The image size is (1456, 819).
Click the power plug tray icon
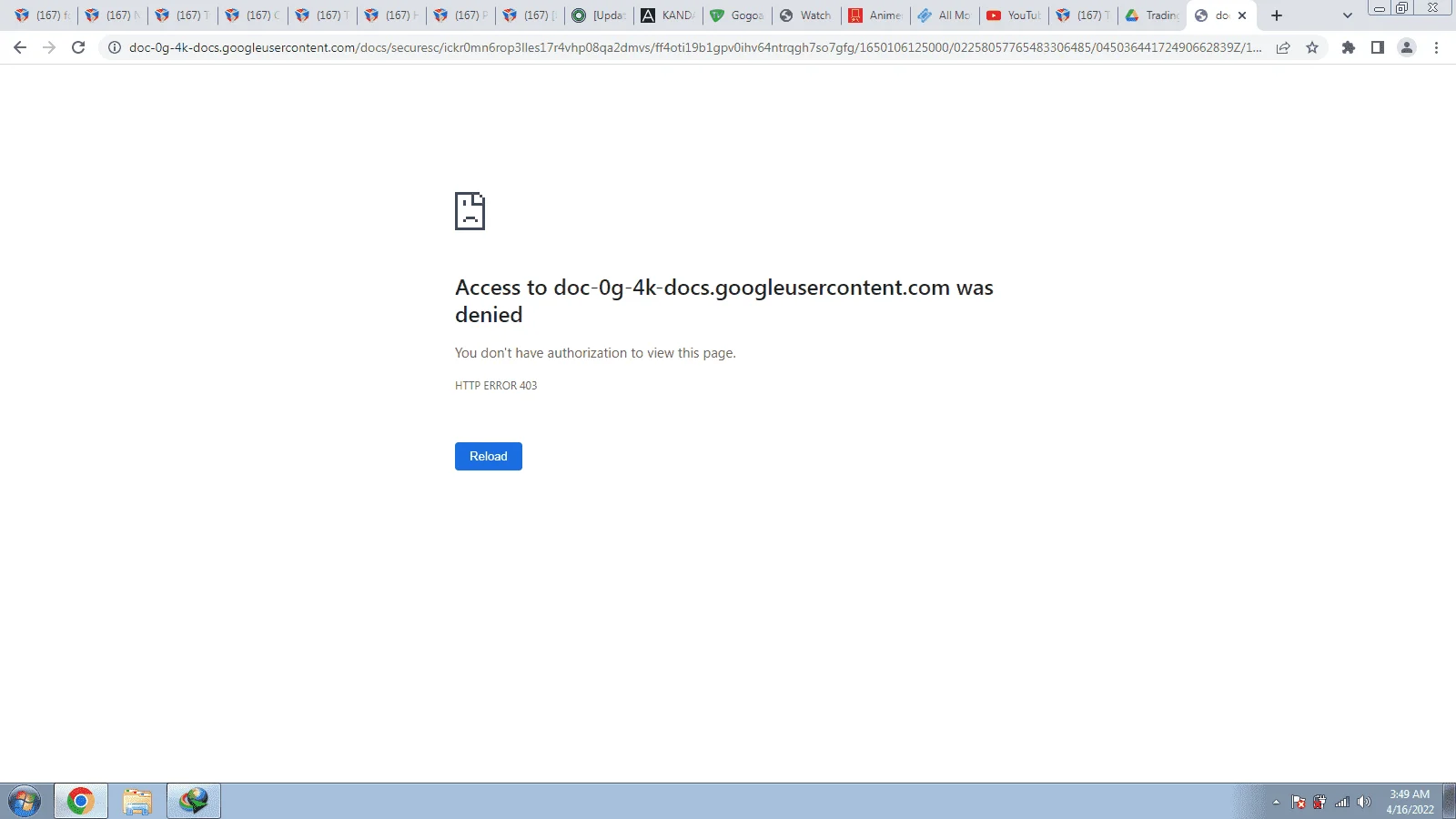coord(1319,803)
